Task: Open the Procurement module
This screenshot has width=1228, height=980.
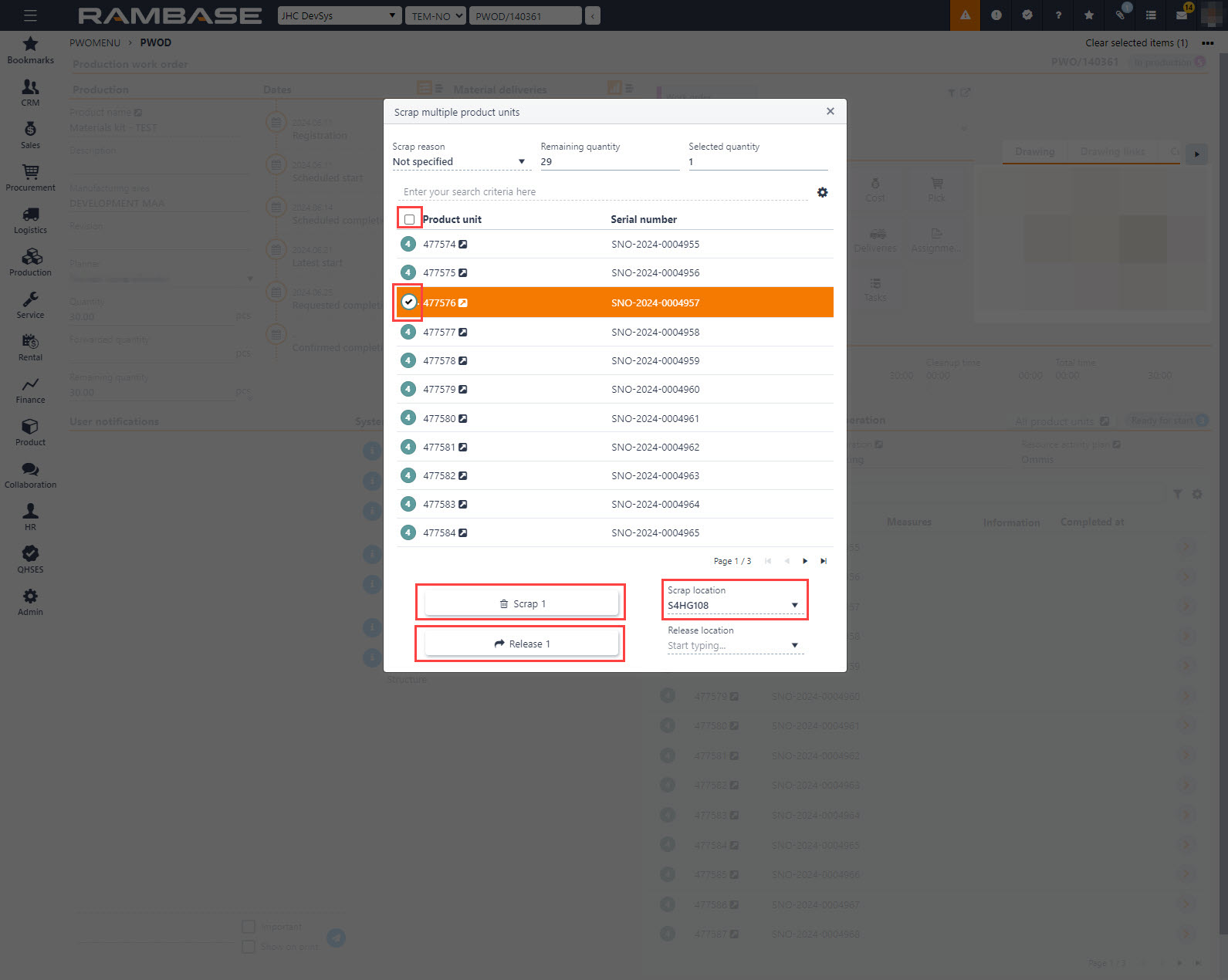Action: (30, 177)
